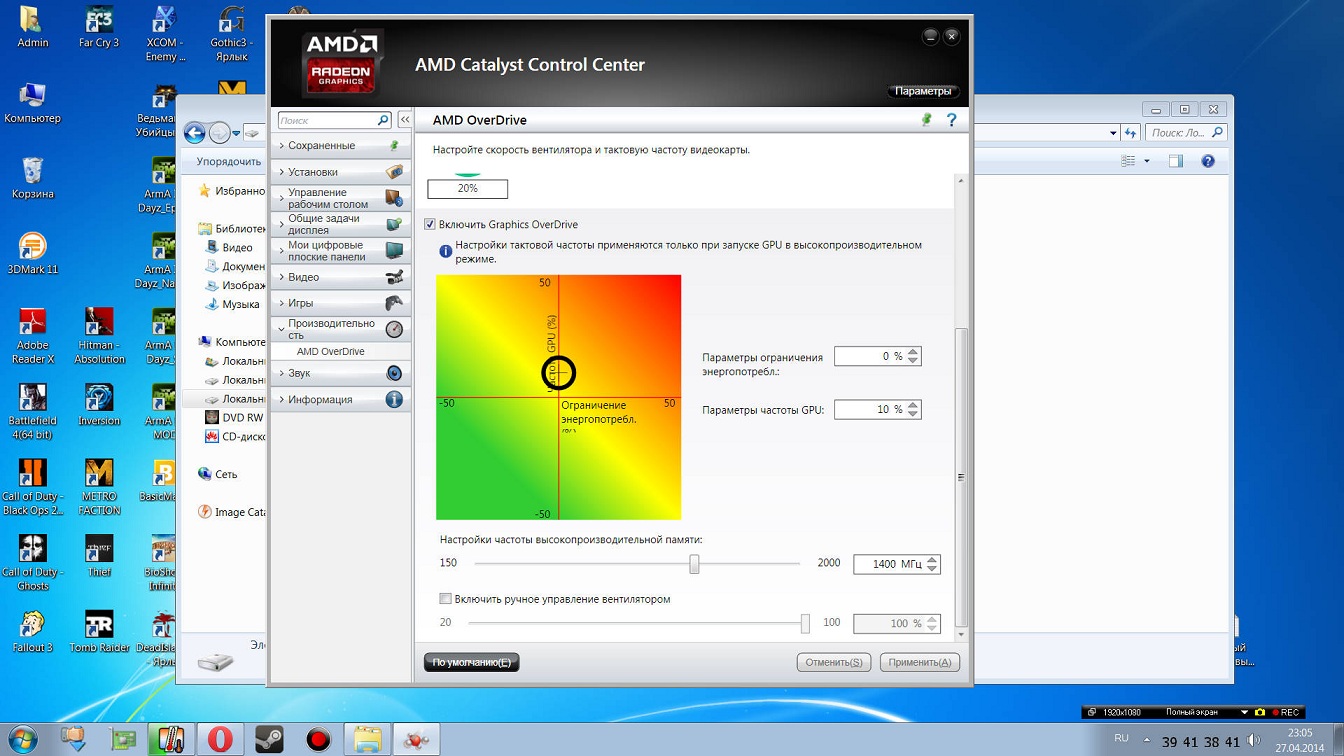The width and height of the screenshot is (1344, 756).
Task: Expand Мои цифровые плоские панели section
Action: 340,250
